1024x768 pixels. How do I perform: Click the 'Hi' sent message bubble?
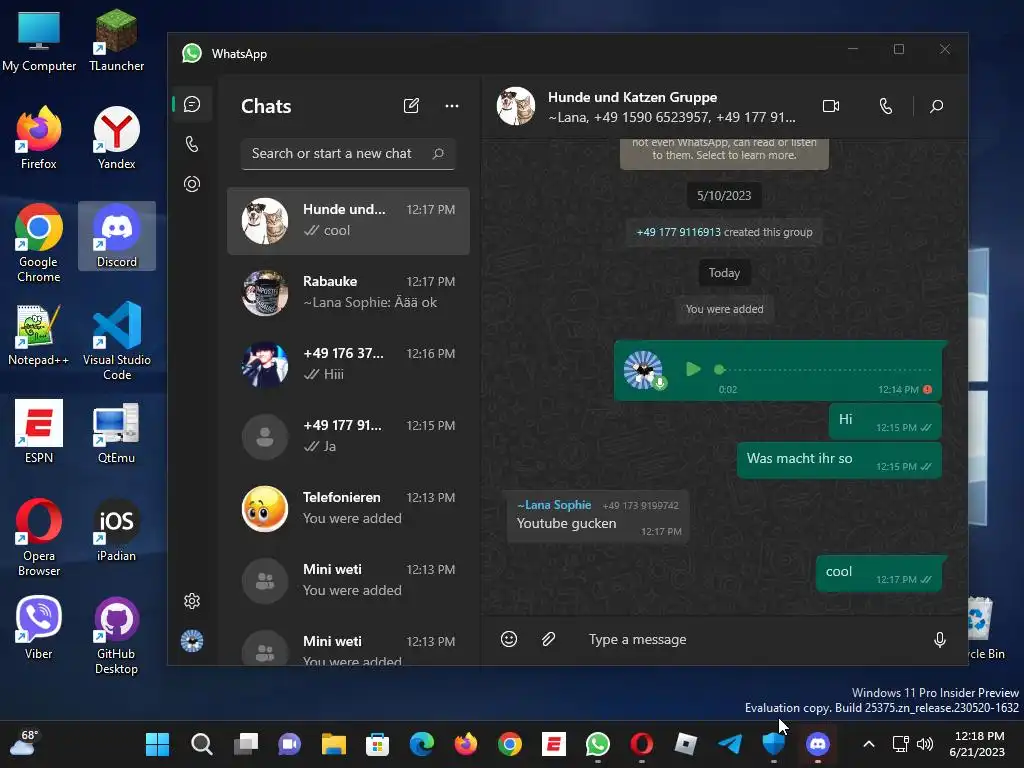coord(885,421)
